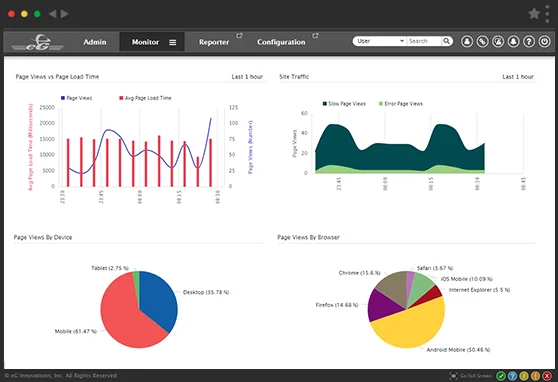Click the Firefox (14.68 %) label

pos(337,305)
